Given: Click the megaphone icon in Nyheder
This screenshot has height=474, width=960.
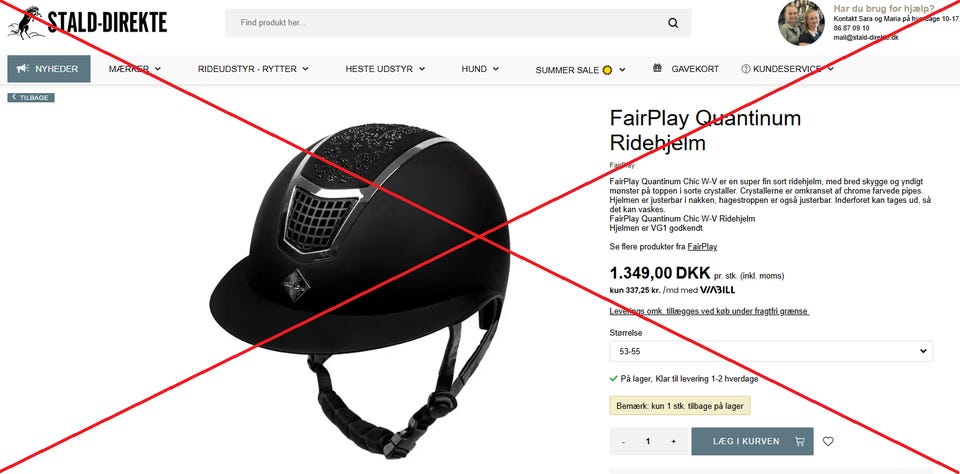Looking at the screenshot, I should point(23,69).
